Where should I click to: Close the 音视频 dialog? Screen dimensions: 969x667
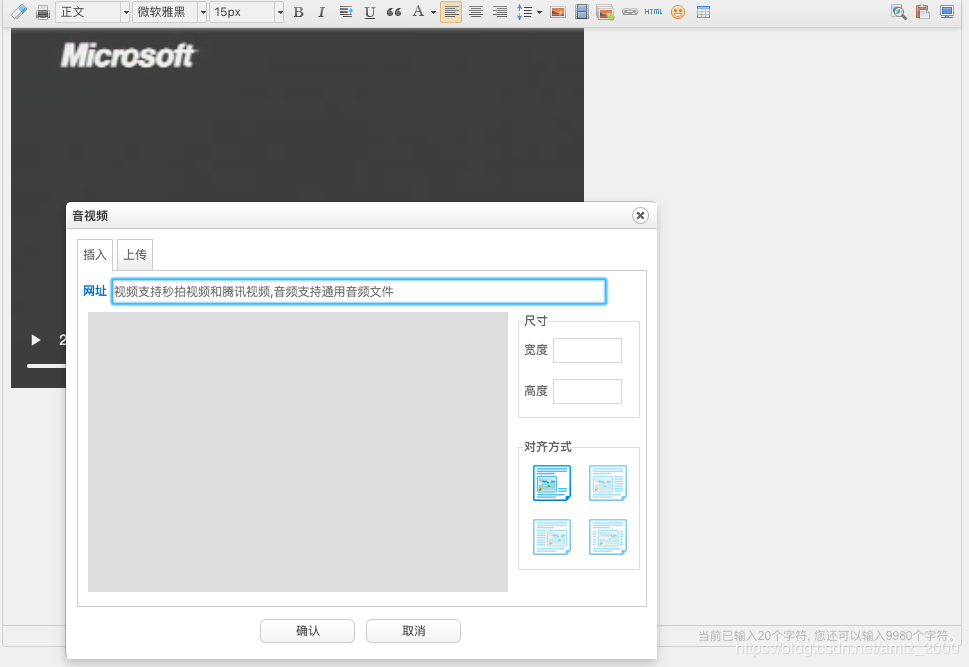(x=640, y=215)
